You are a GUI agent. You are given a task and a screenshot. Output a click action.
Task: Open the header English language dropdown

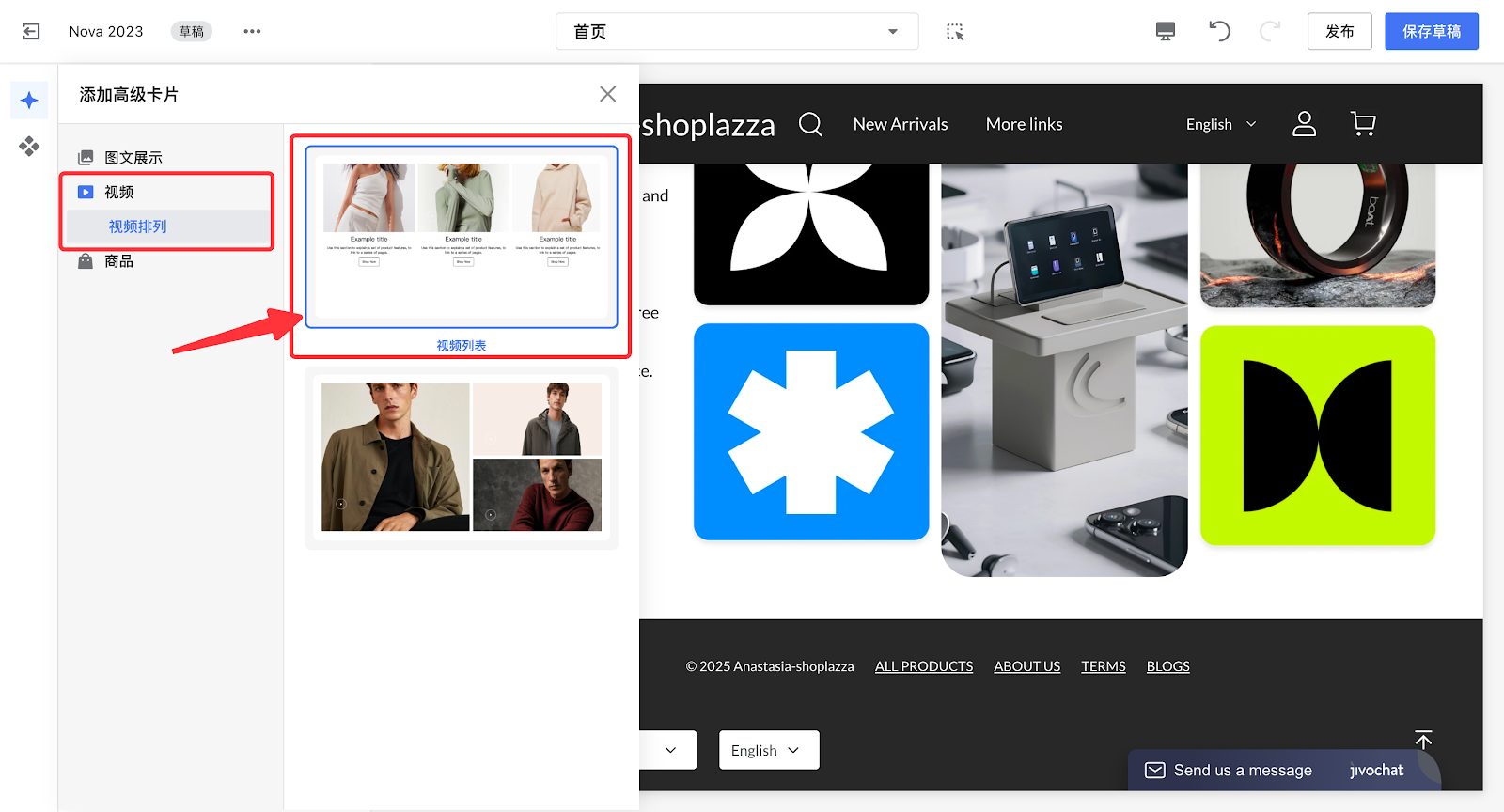[1220, 124]
